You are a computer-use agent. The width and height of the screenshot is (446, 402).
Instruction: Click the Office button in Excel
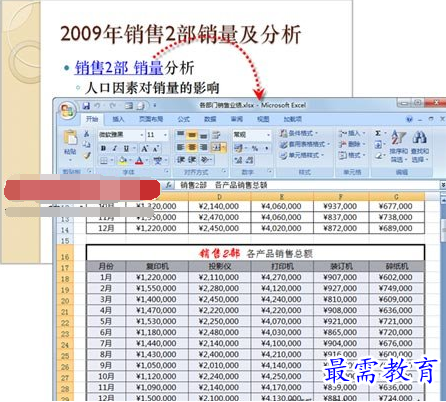click(68, 110)
